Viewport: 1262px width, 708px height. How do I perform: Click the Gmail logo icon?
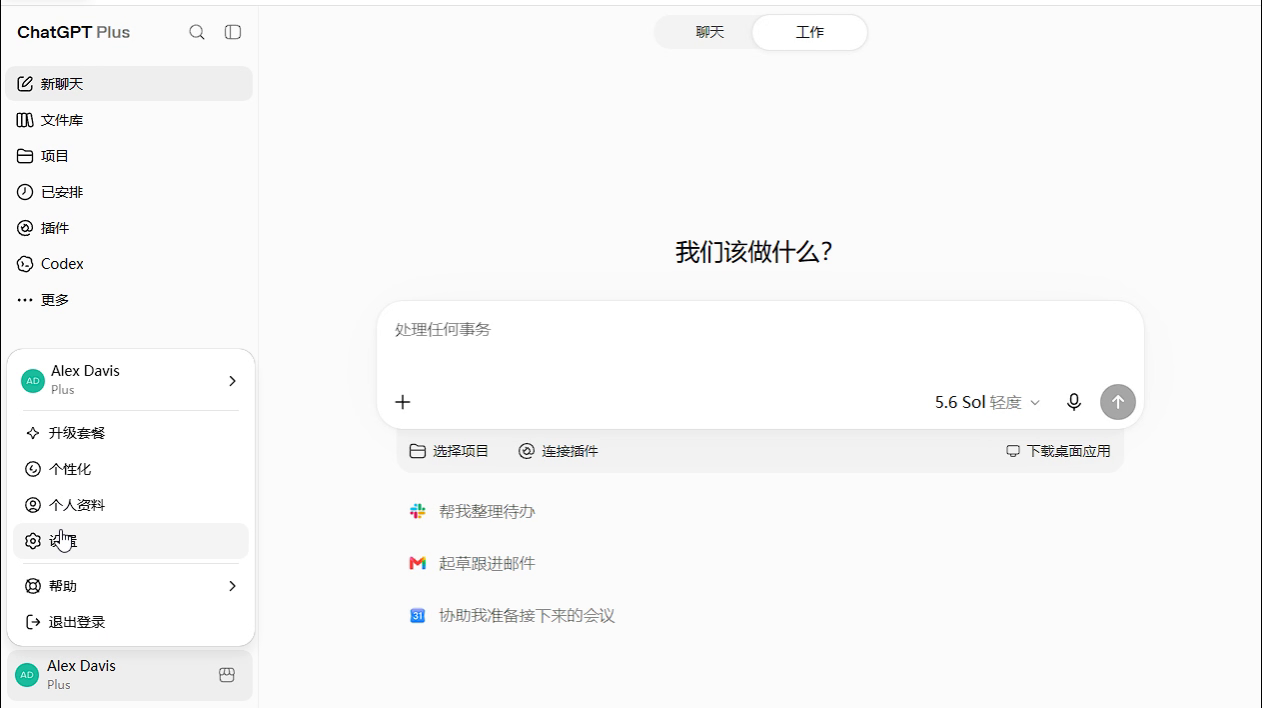tap(418, 563)
